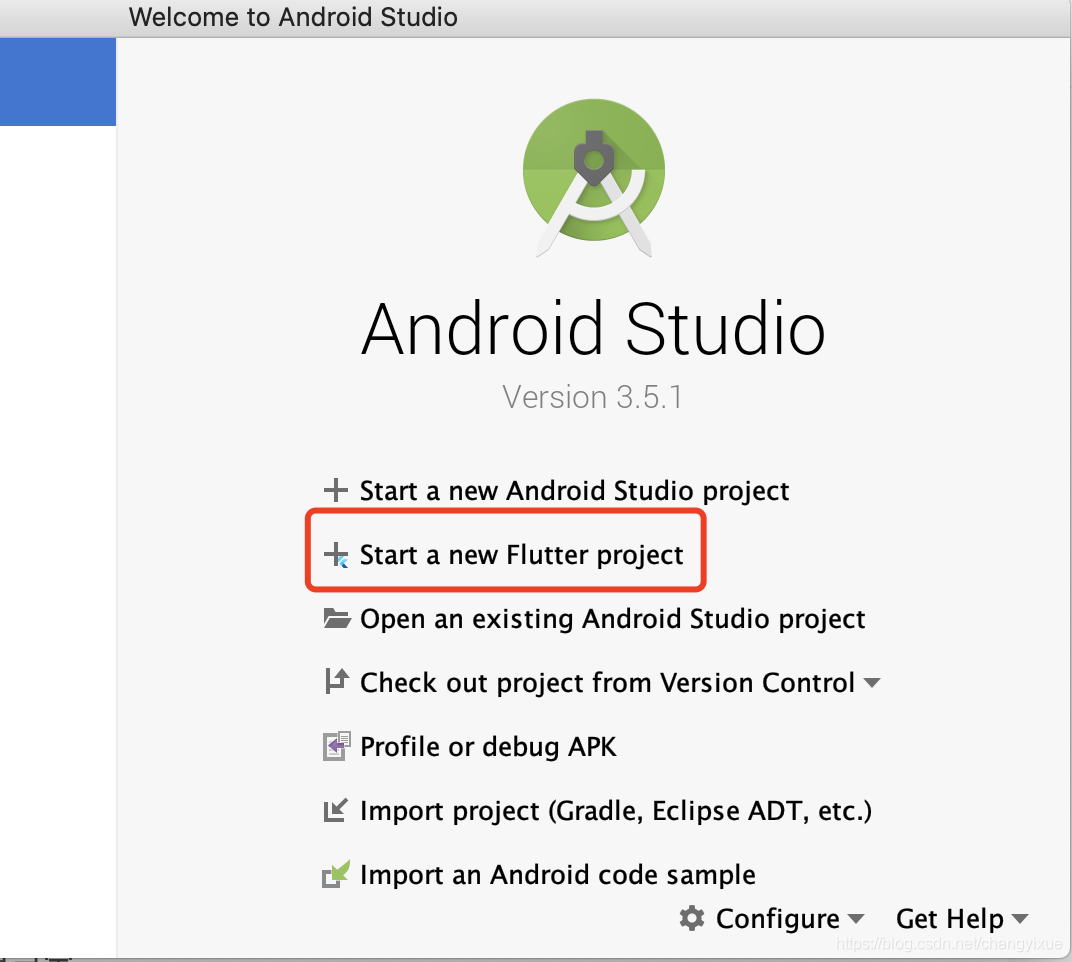
Task: Import an Android code sample
Action: (x=558, y=875)
